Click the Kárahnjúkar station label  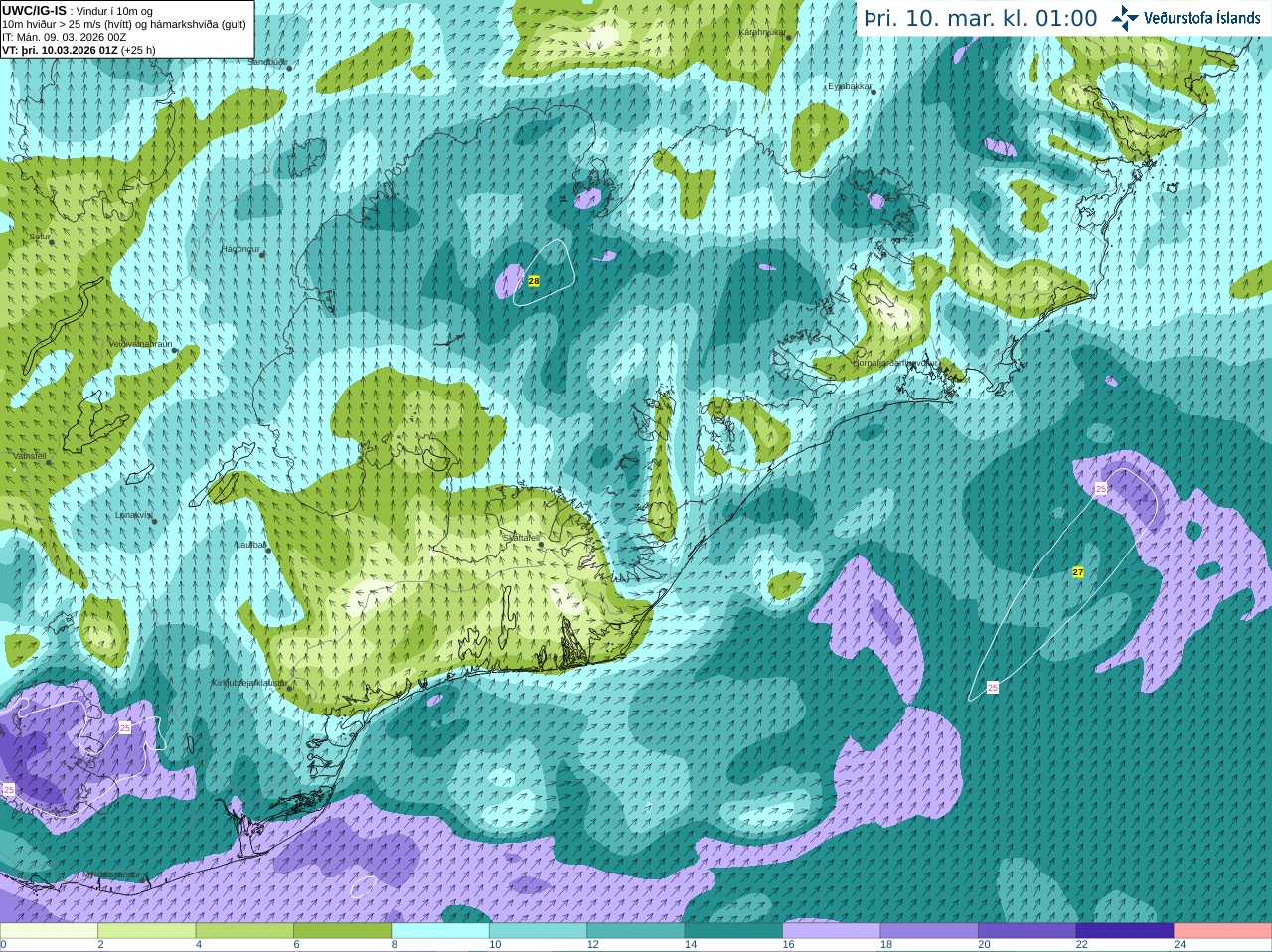click(762, 32)
